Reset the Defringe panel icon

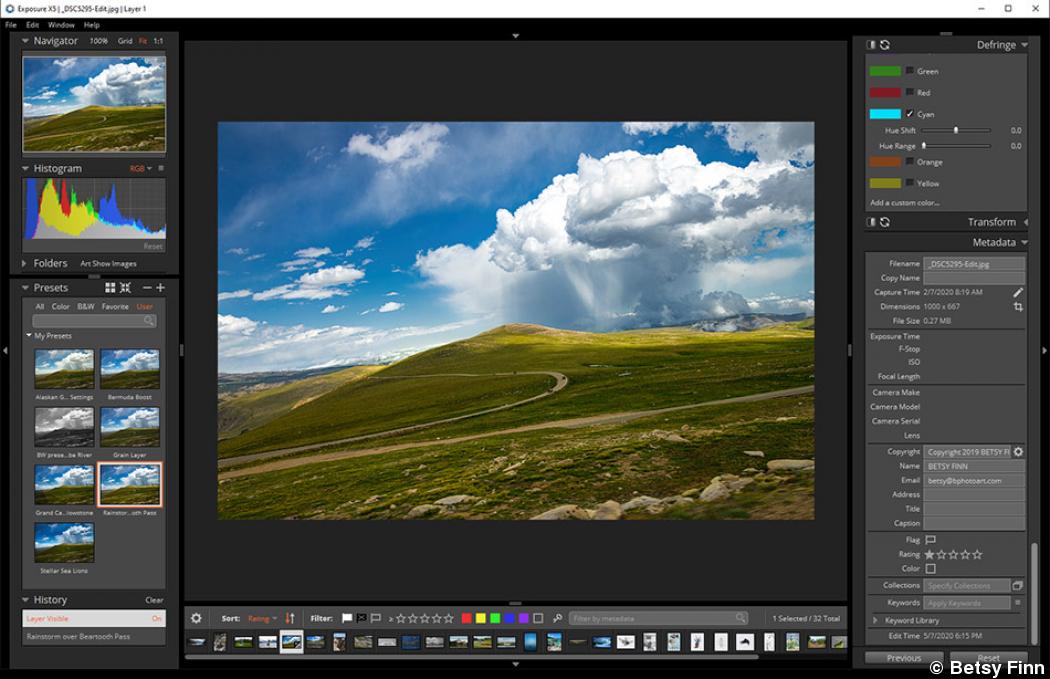pos(885,45)
